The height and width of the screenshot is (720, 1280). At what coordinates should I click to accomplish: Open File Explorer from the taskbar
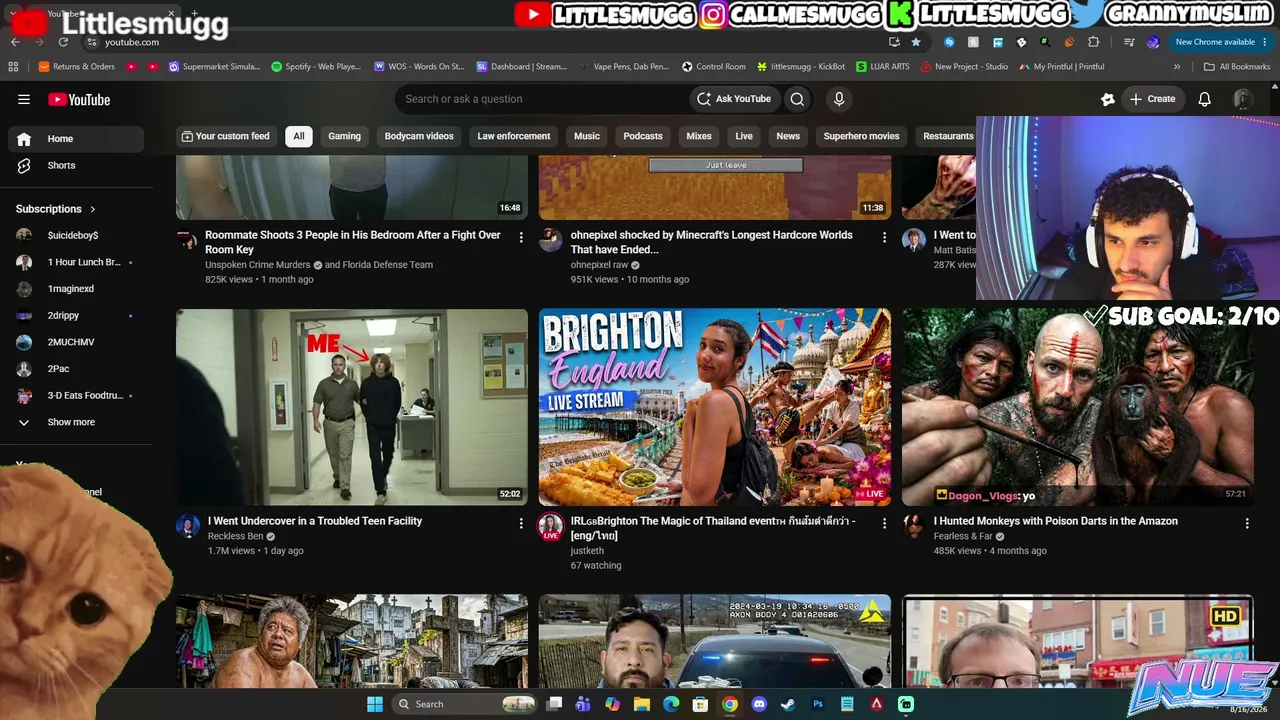tap(642, 704)
